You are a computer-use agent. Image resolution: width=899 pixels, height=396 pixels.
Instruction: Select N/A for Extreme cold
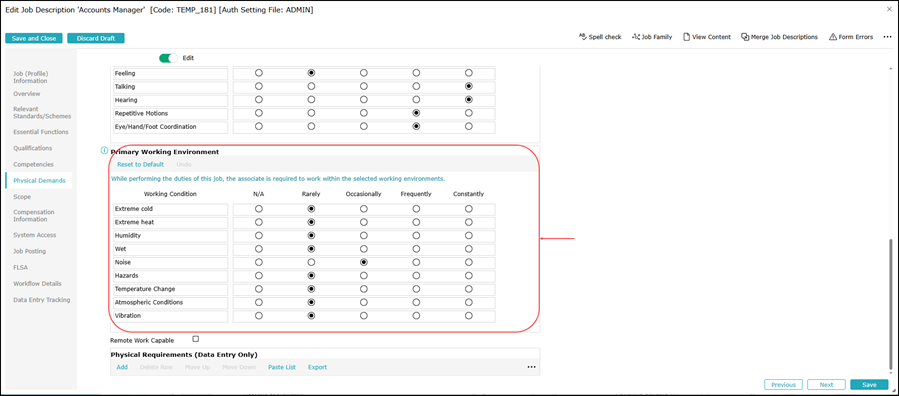click(259, 209)
